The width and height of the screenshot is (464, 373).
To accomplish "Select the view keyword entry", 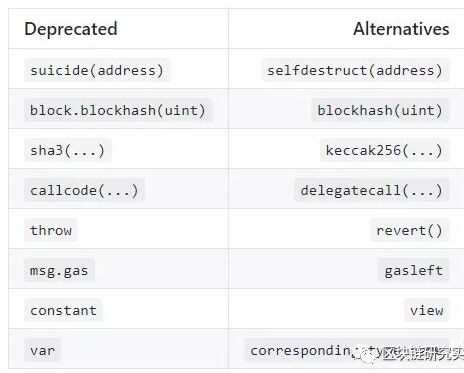I will (x=427, y=310).
